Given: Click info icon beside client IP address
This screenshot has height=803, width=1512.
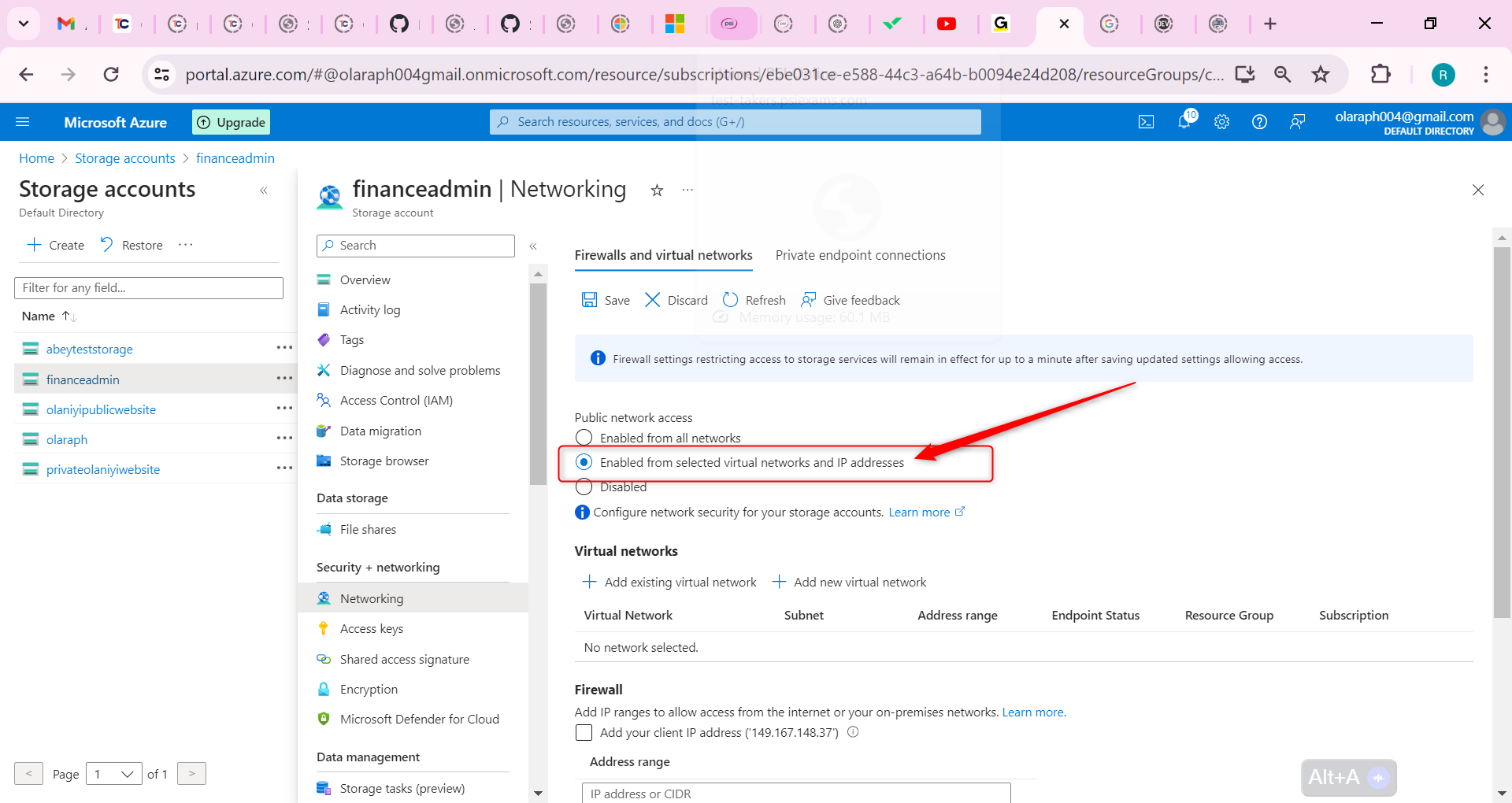Looking at the screenshot, I should (853, 732).
